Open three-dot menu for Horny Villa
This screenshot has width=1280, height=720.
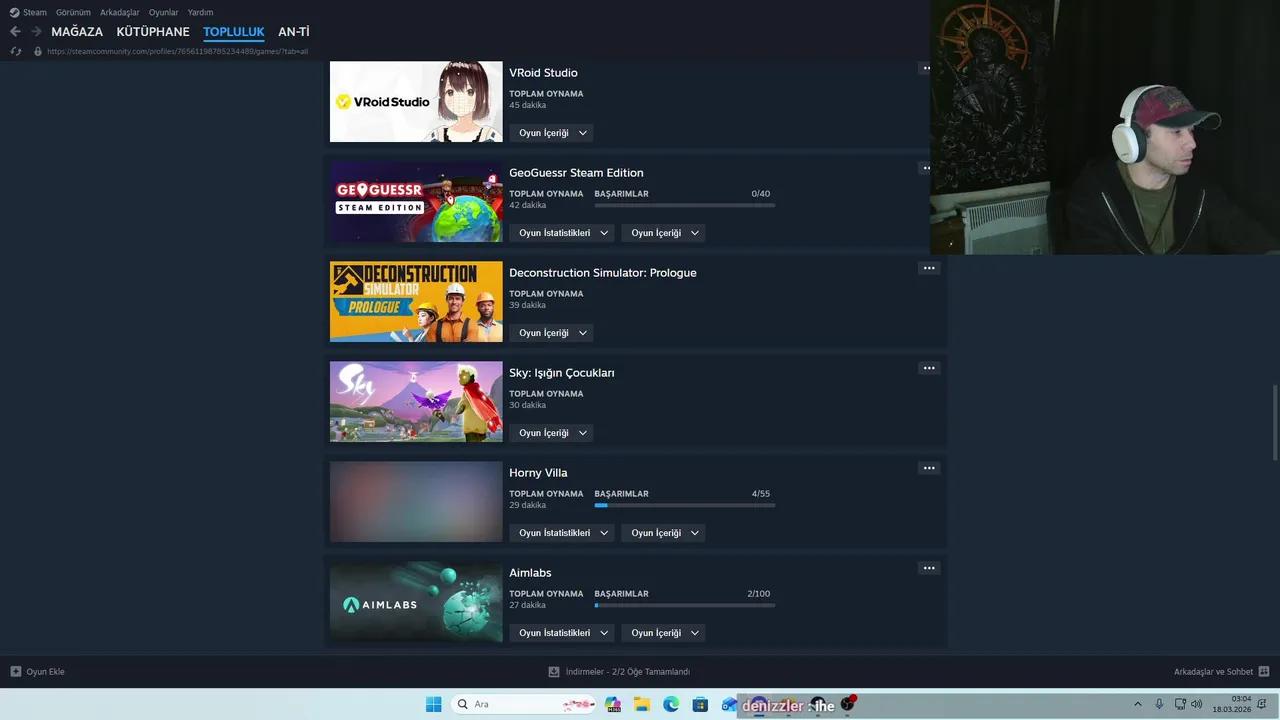pyautogui.click(x=929, y=468)
